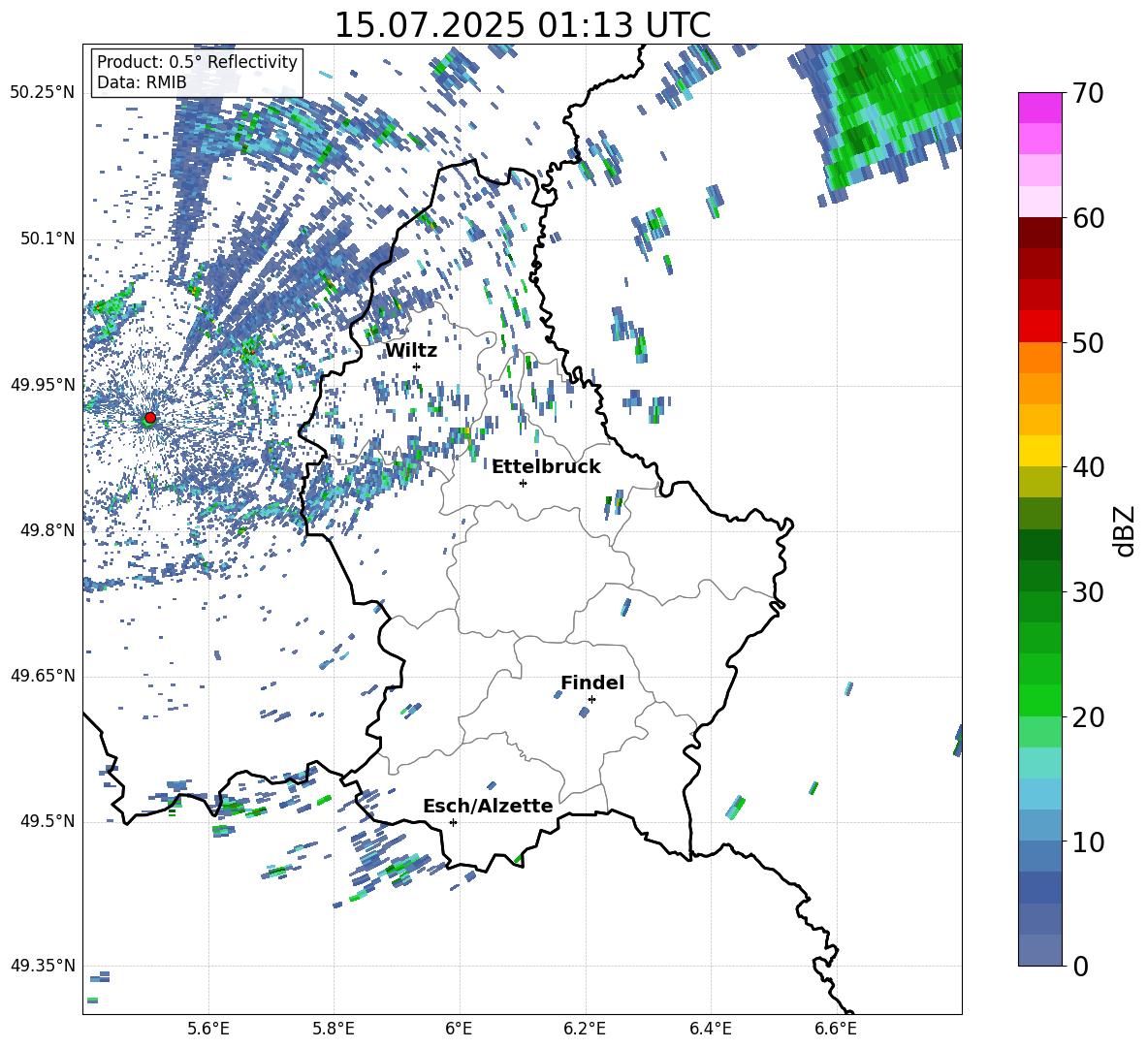Click the 50.25°N latitude label
This screenshot has height=1048, width=1148.
point(43,93)
